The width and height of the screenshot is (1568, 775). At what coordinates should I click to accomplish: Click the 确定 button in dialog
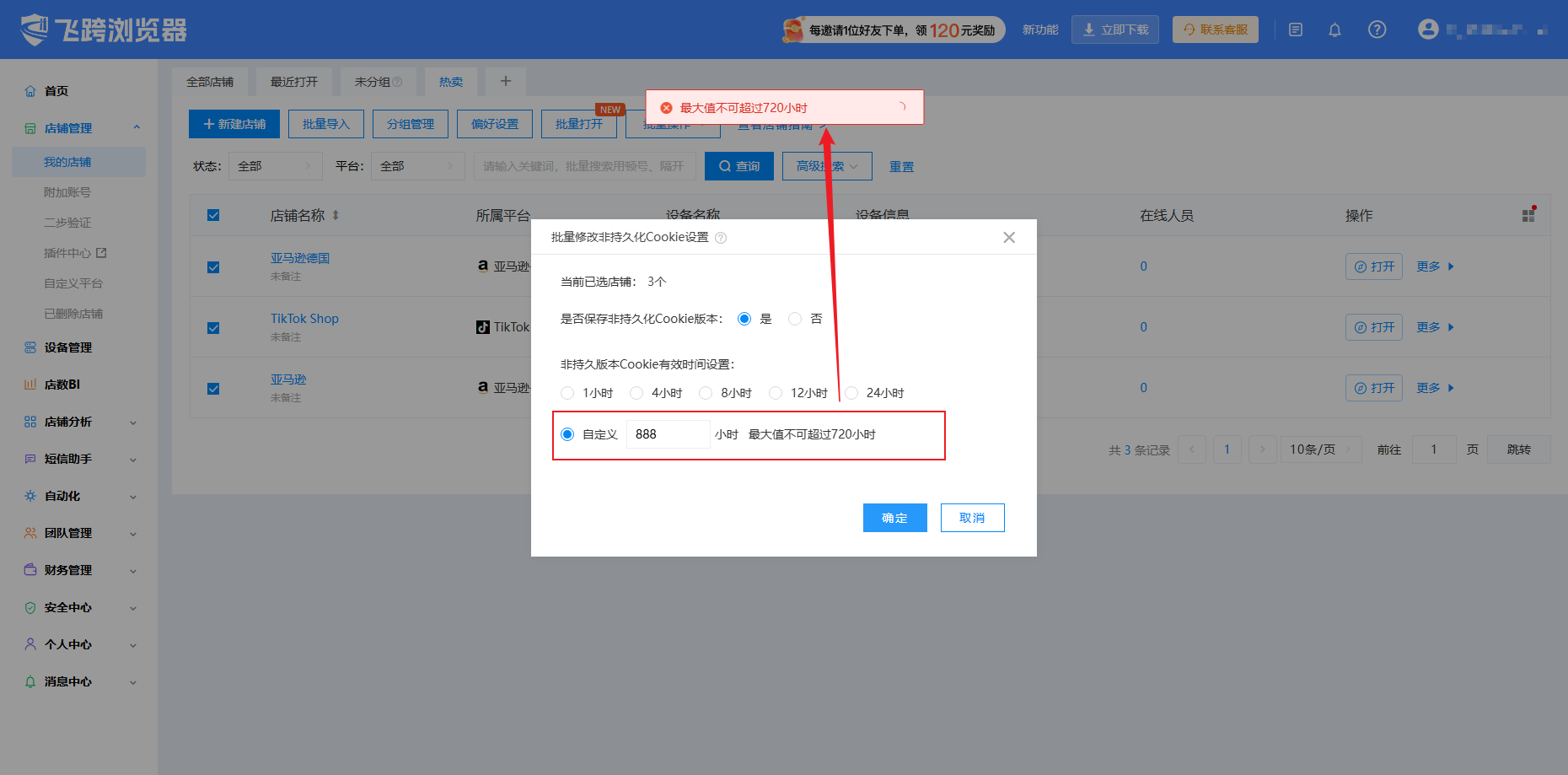coord(895,518)
